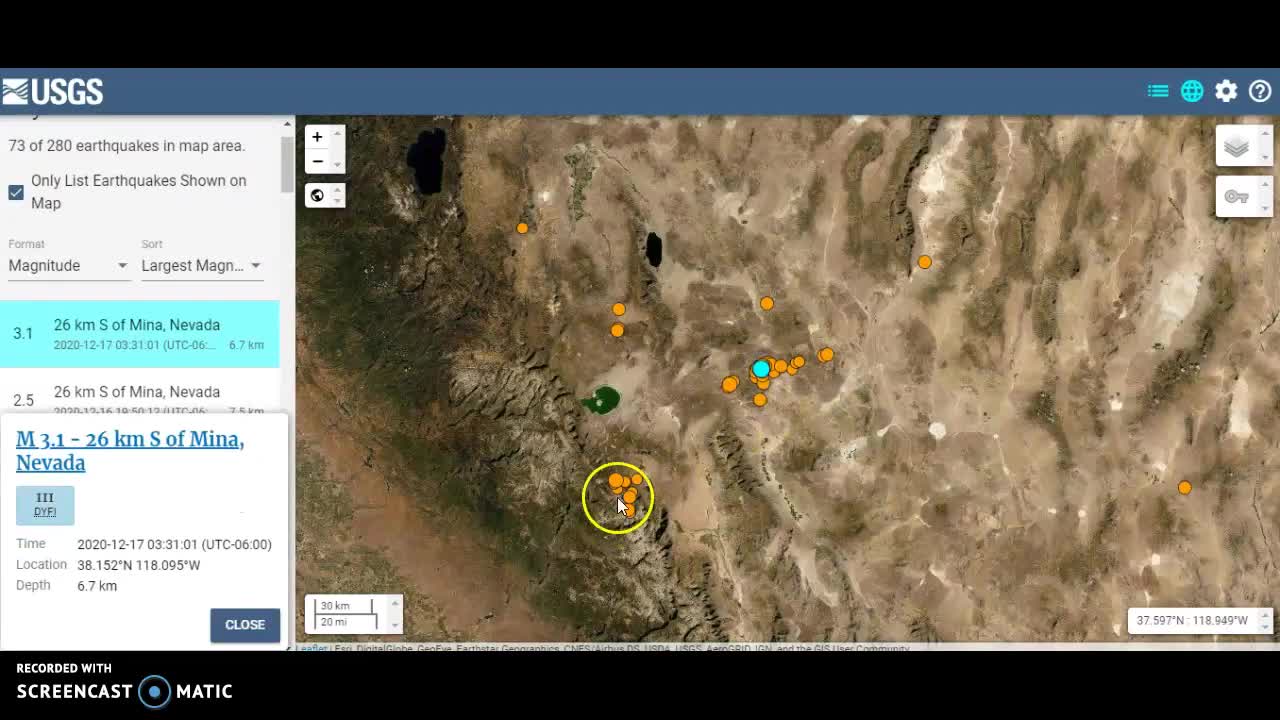Open the settings gear icon
Screen dimensions: 1280x720
pyautogui.click(x=1226, y=91)
